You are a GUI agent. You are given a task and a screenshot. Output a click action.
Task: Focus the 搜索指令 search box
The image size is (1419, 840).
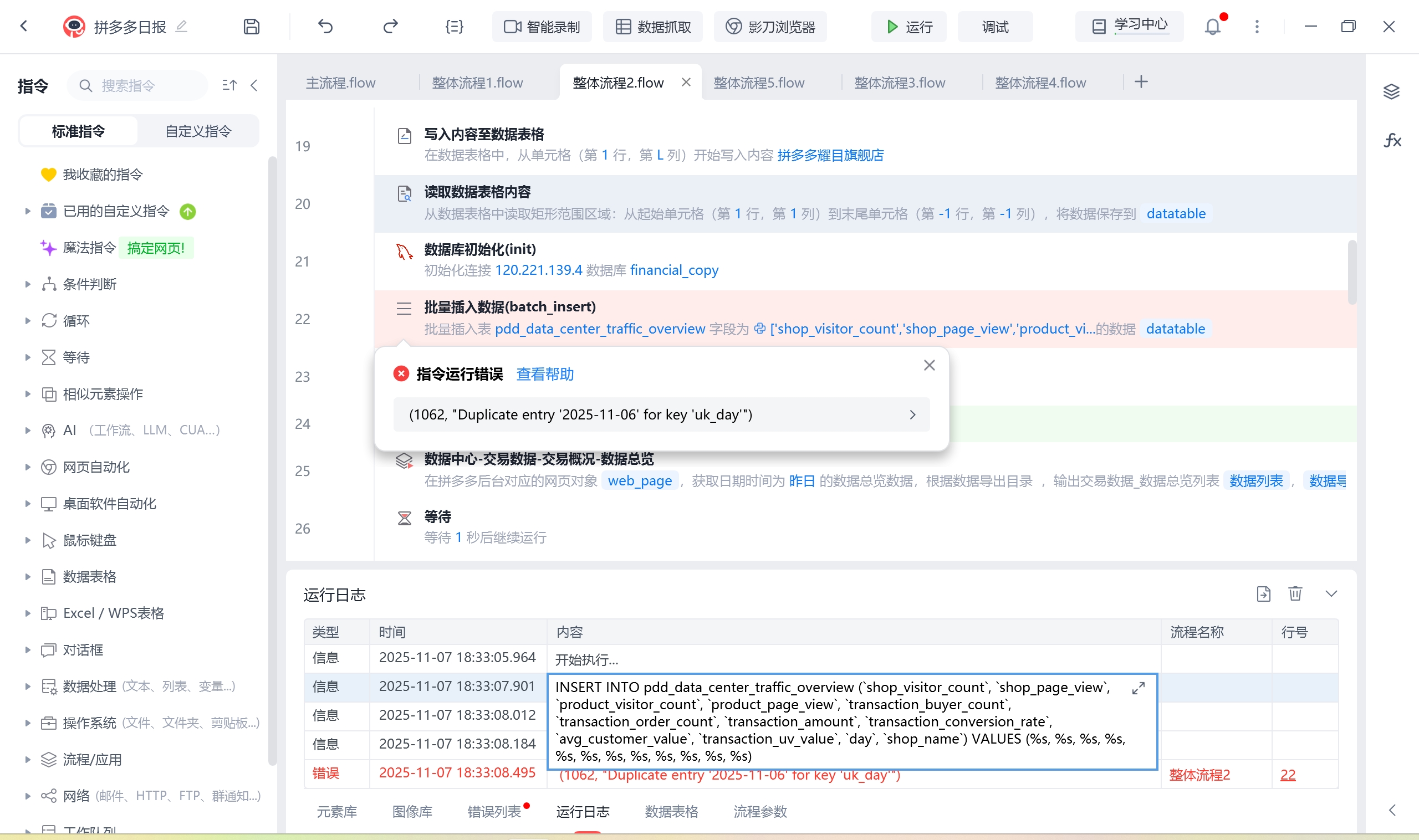[x=137, y=85]
